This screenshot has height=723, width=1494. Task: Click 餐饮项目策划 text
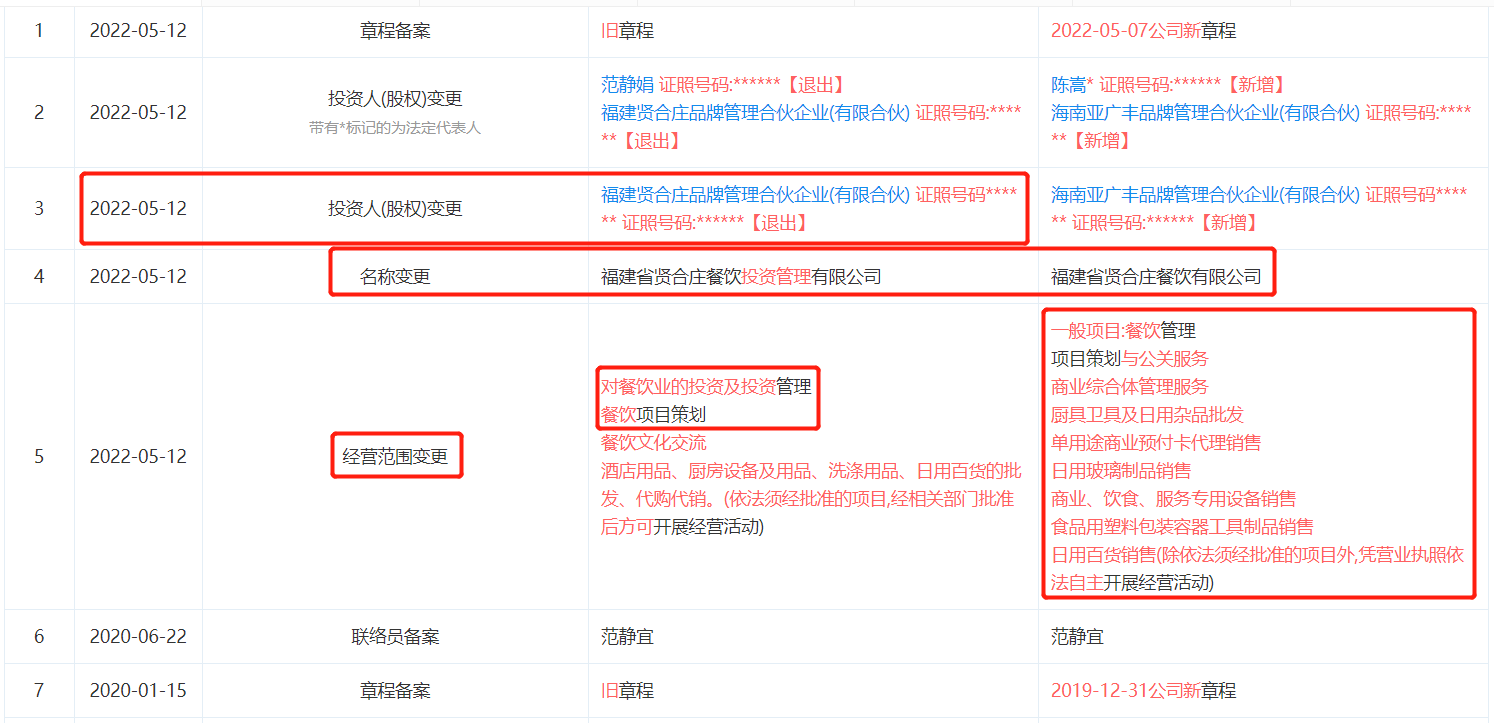coord(653,414)
